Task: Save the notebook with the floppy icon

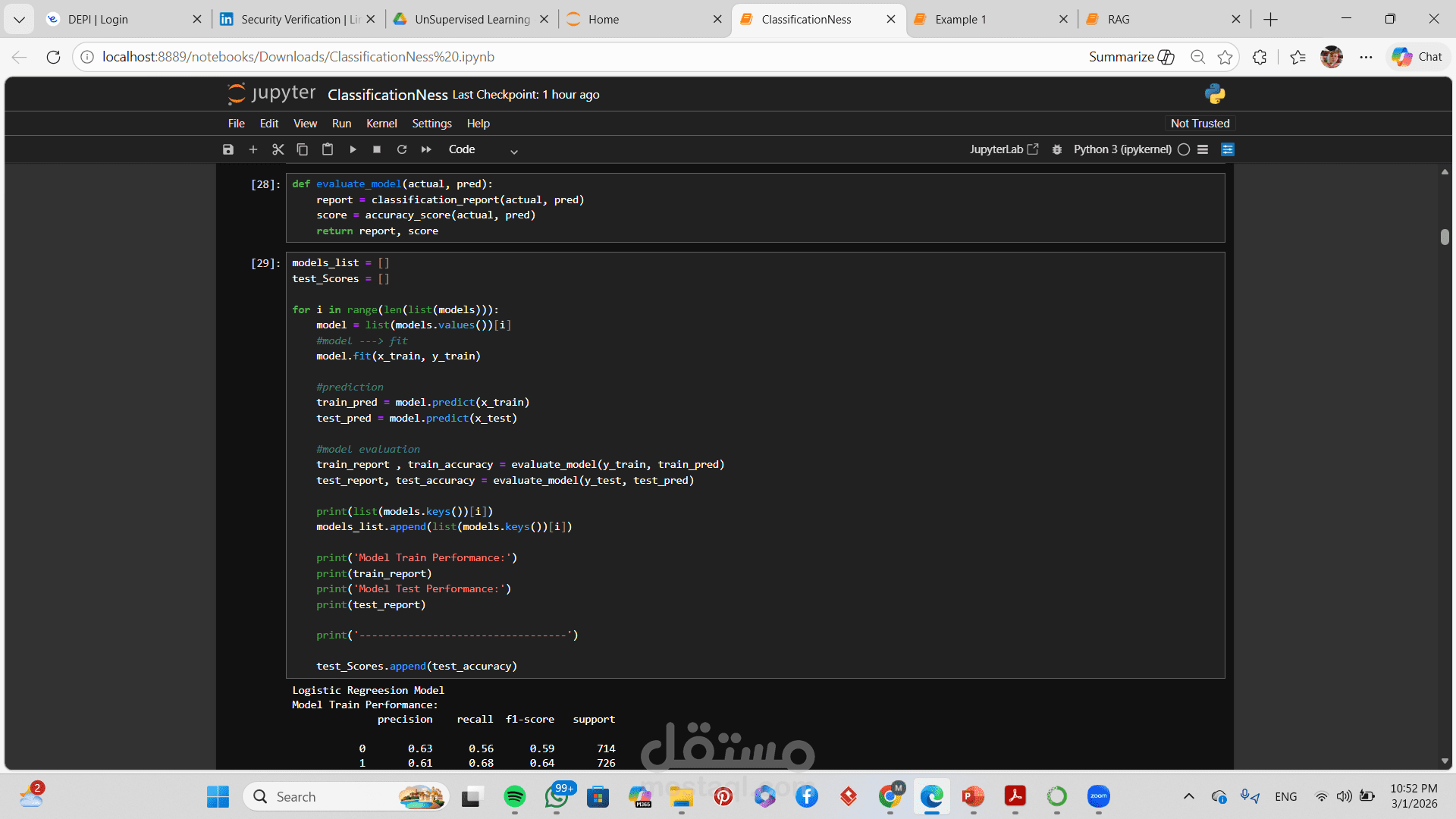Action: pyautogui.click(x=228, y=149)
